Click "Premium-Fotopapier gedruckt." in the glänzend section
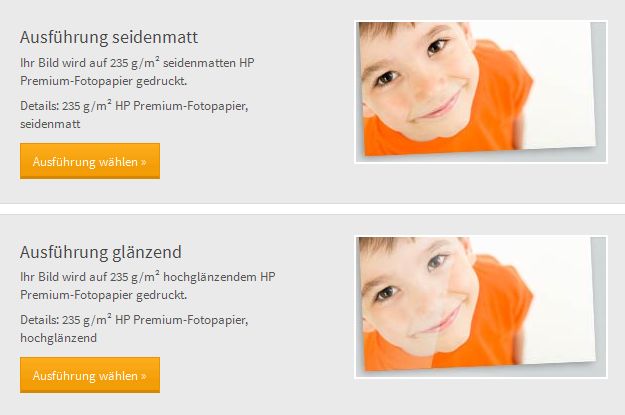Viewport: 625px width, 415px height. [x=104, y=295]
